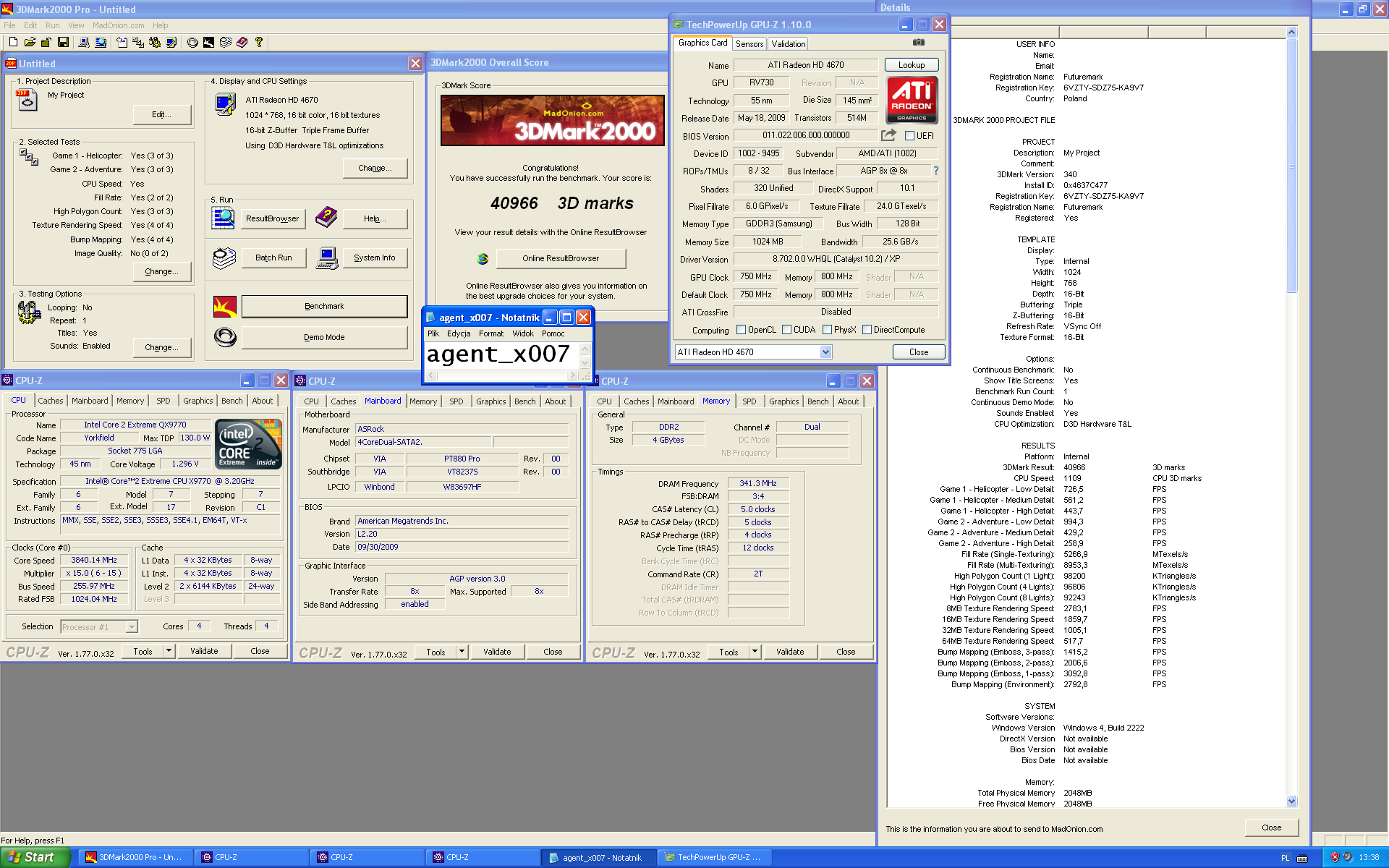The width and height of the screenshot is (1389, 868).
Task: Open Graphics tab in Mainboard CPU-Z window
Action: tap(490, 401)
